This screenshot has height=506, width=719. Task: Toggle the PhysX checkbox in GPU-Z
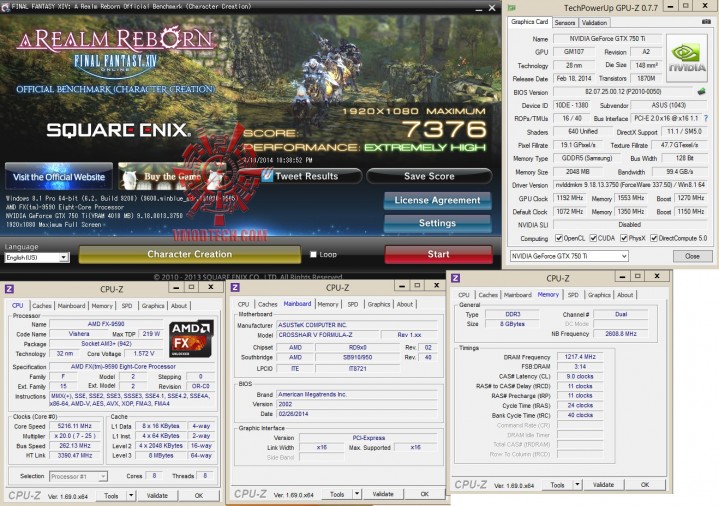[x=624, y=238]
